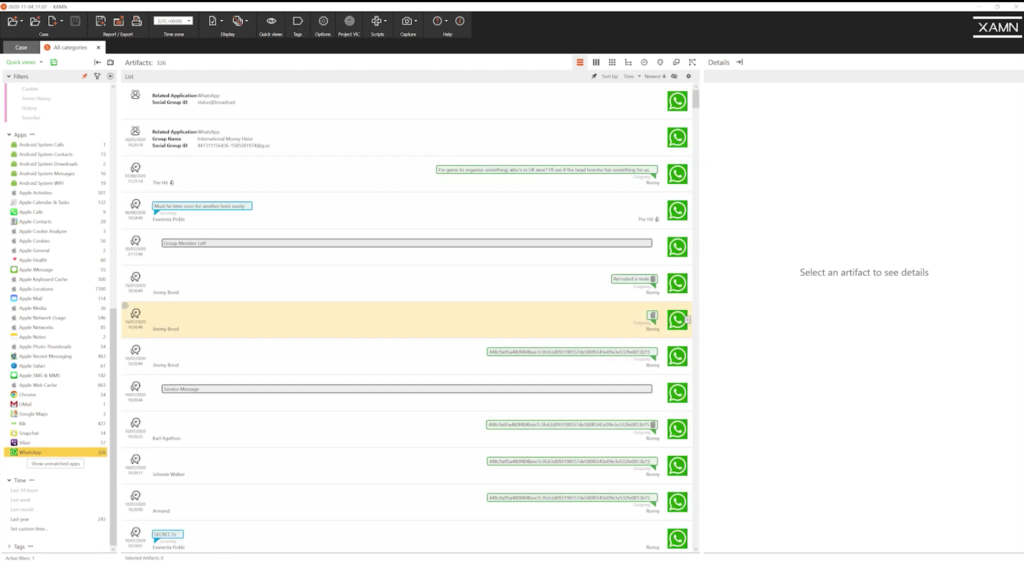
Task: Toggle sort order Newest arrow
Action: 655,76
